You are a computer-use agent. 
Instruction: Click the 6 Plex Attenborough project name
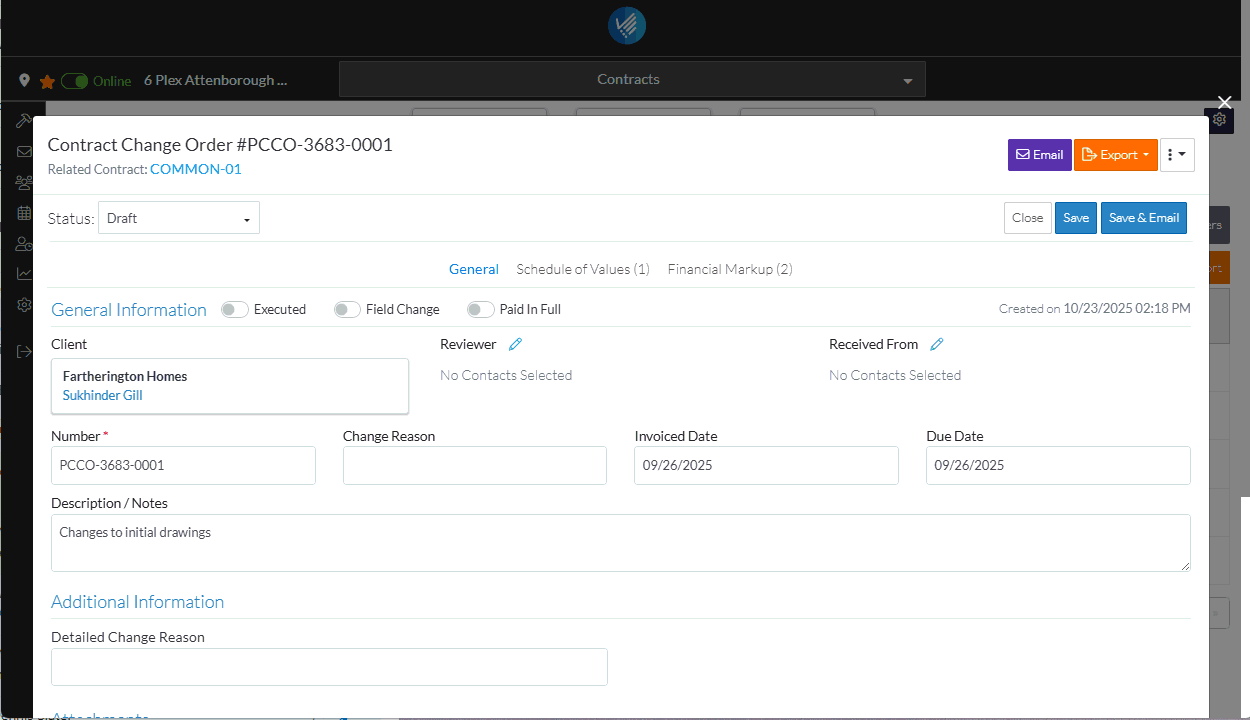pyautogui.click(x=215, y=80)
